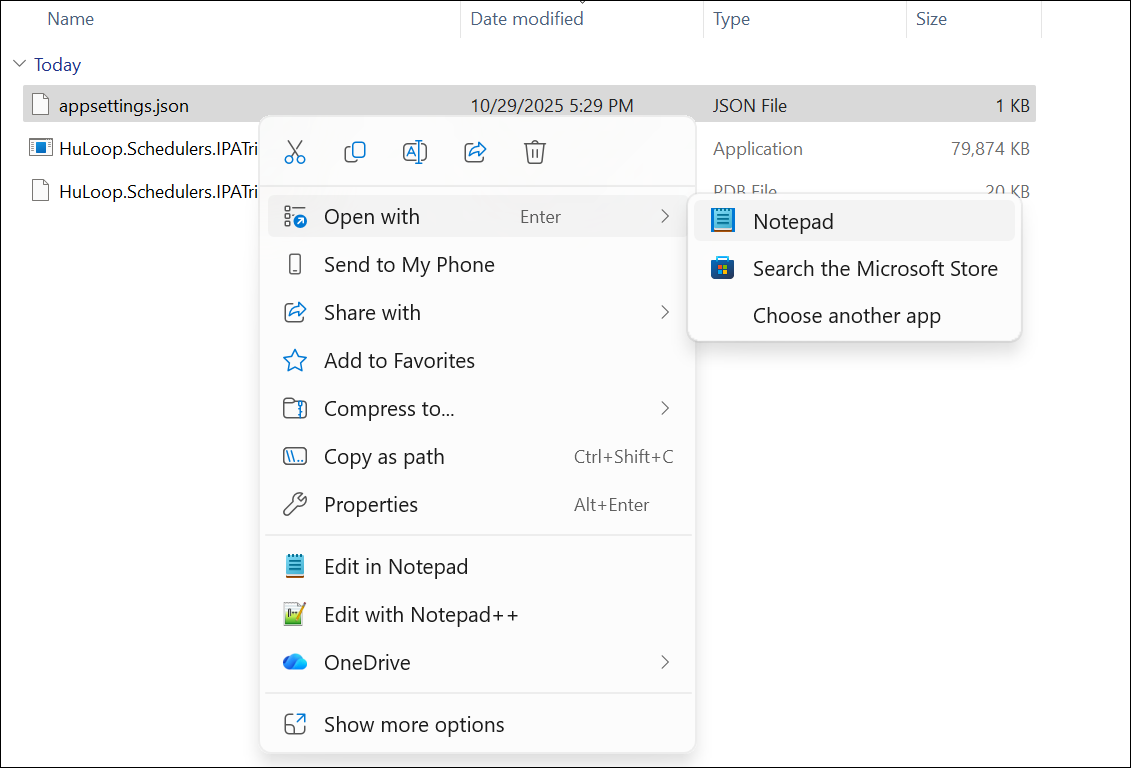The width and height of the screenshot is (1131, 768).
Task: Click the Copy as path icon
Action: (294, 456)
